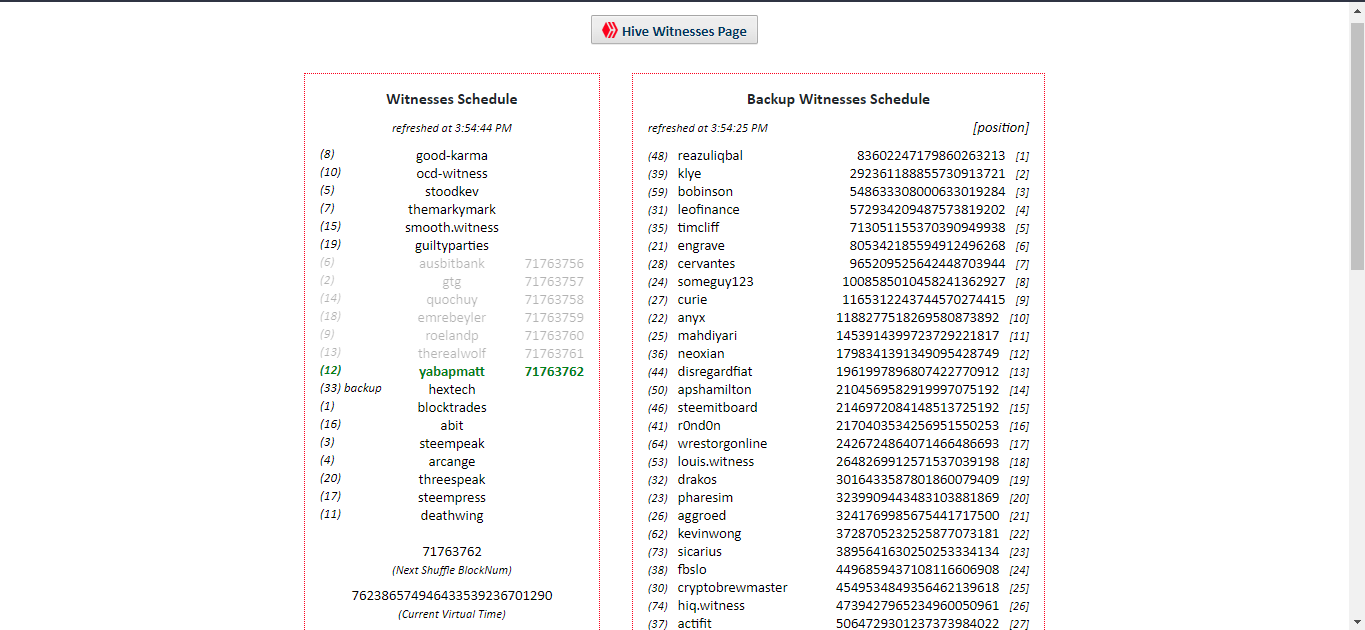Click the "[position]" column label
The width and height of the screenshot is (1365, 630).
1001,128
